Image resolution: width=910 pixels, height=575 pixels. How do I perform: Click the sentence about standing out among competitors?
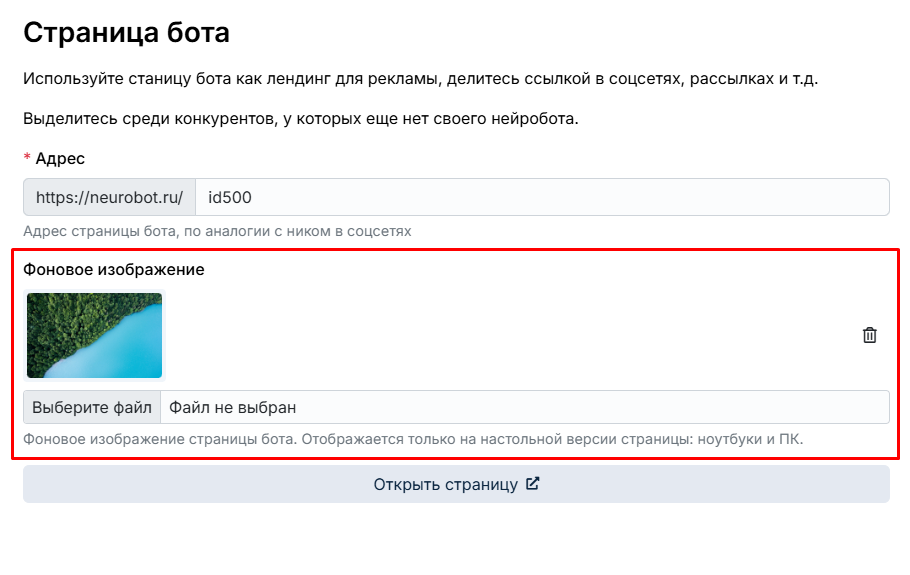(301, 119)
